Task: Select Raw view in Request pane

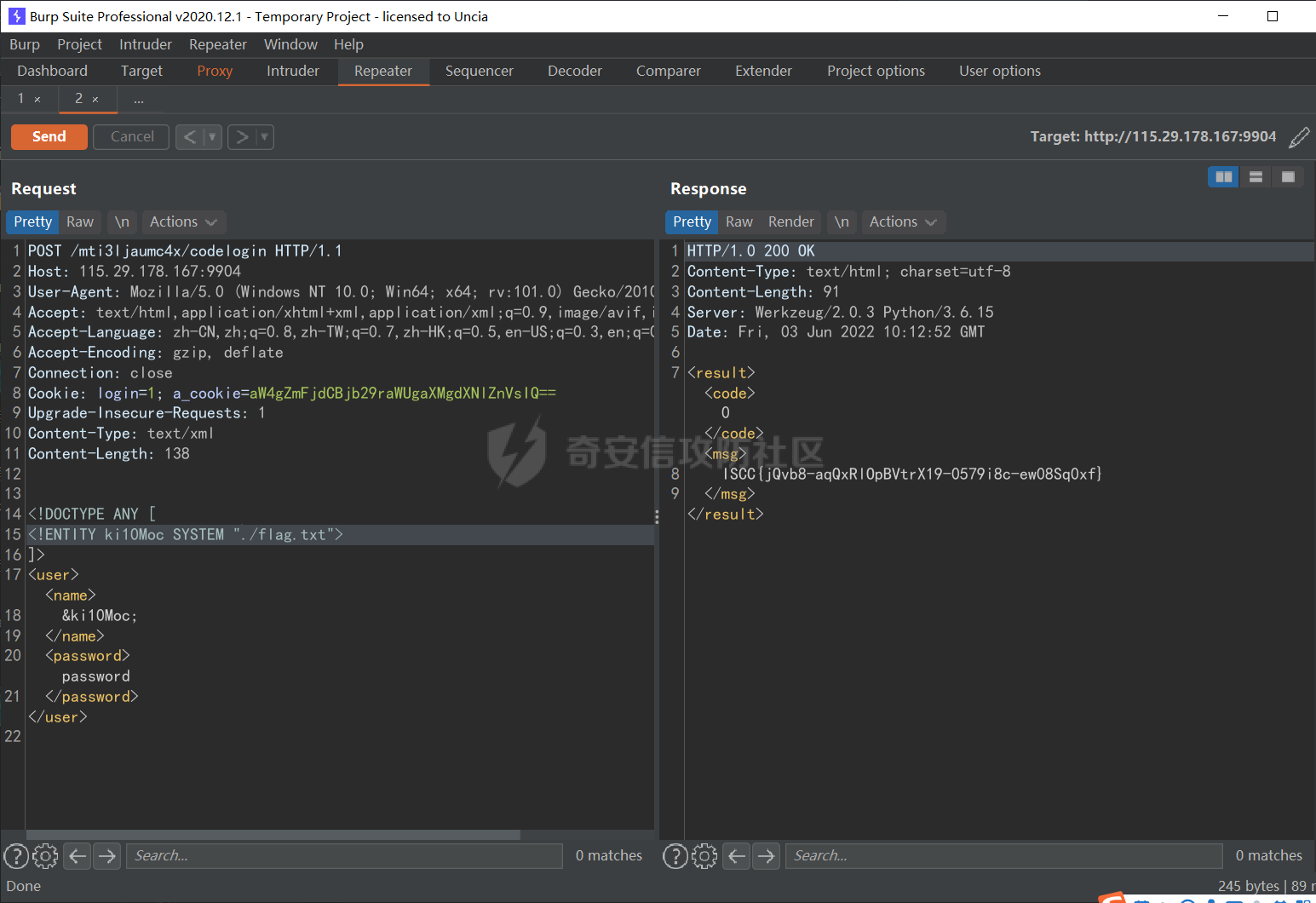Action: click(x=80, y=221)
